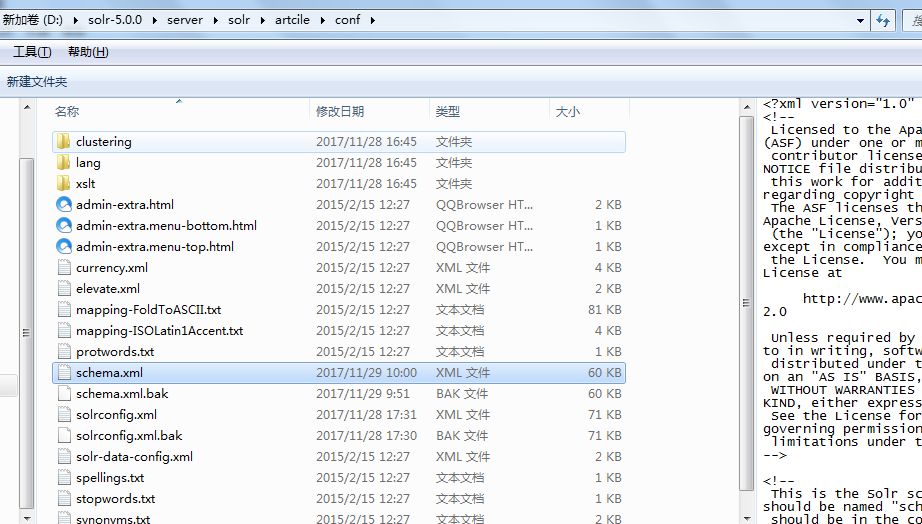Select schema.xml.bak file name
The image size is (922, 524).
tap(122, 393)
